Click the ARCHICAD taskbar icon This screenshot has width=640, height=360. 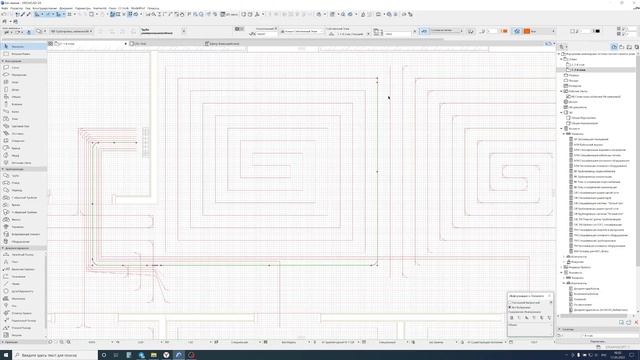179,355
